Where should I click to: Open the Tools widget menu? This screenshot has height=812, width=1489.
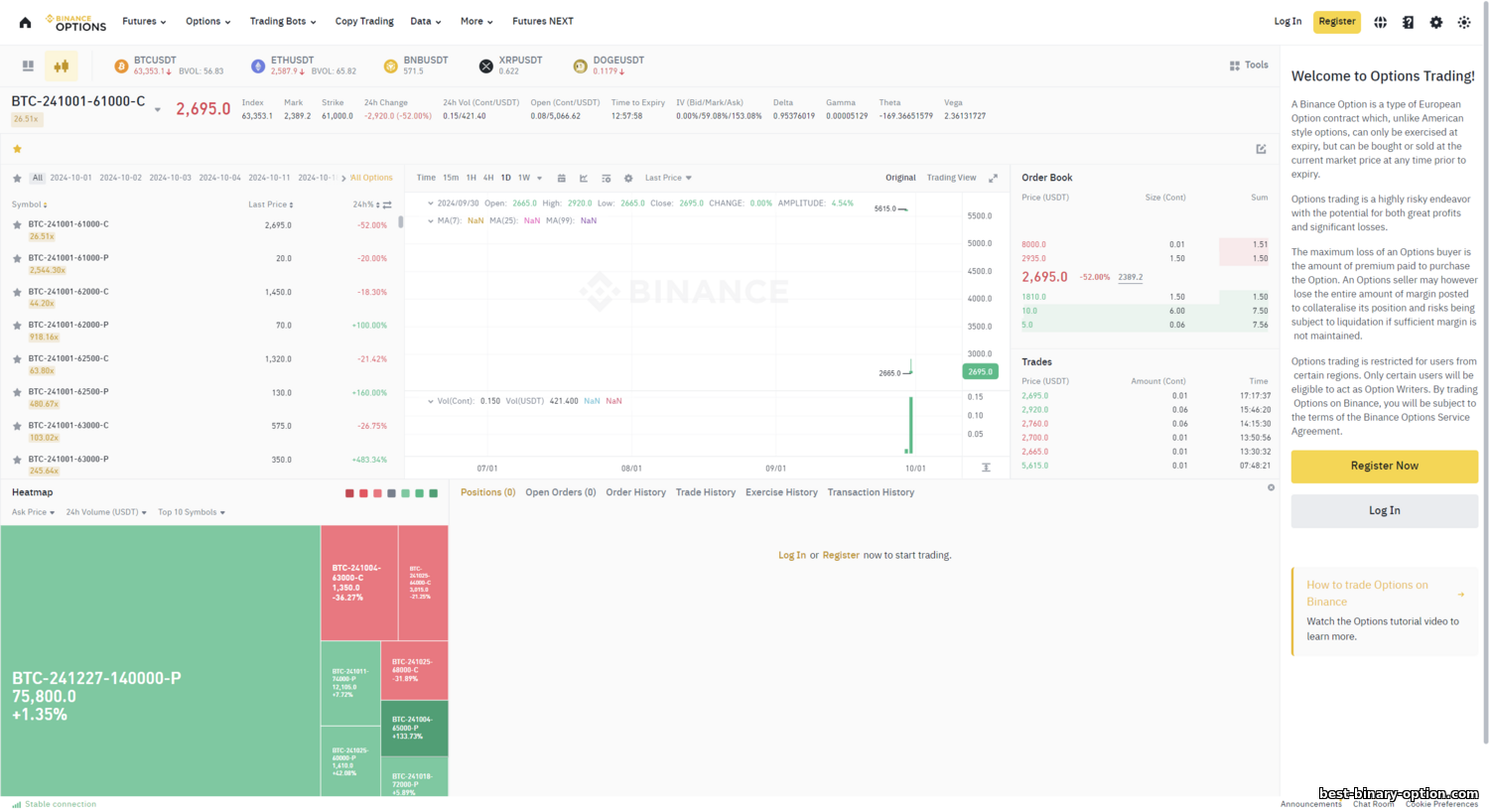coord(1249,66)
